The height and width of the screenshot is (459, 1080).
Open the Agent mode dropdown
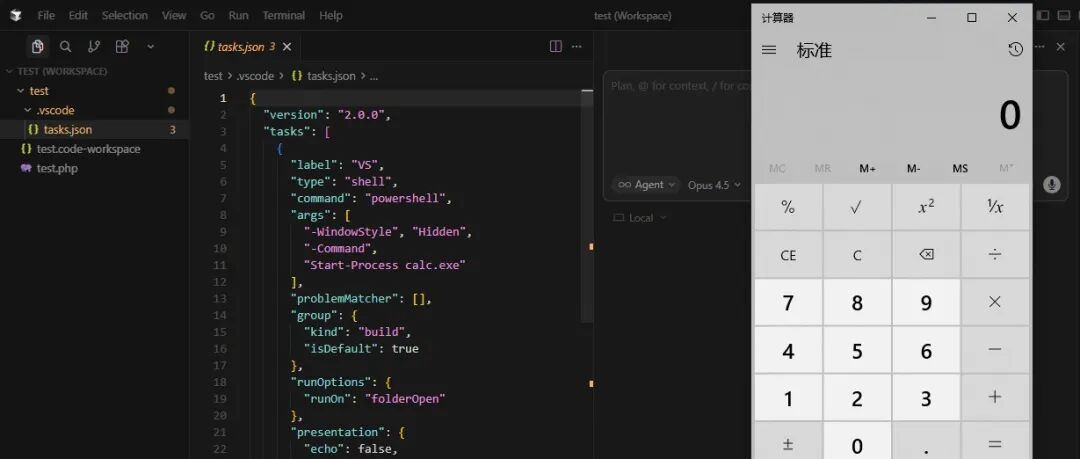645,185
